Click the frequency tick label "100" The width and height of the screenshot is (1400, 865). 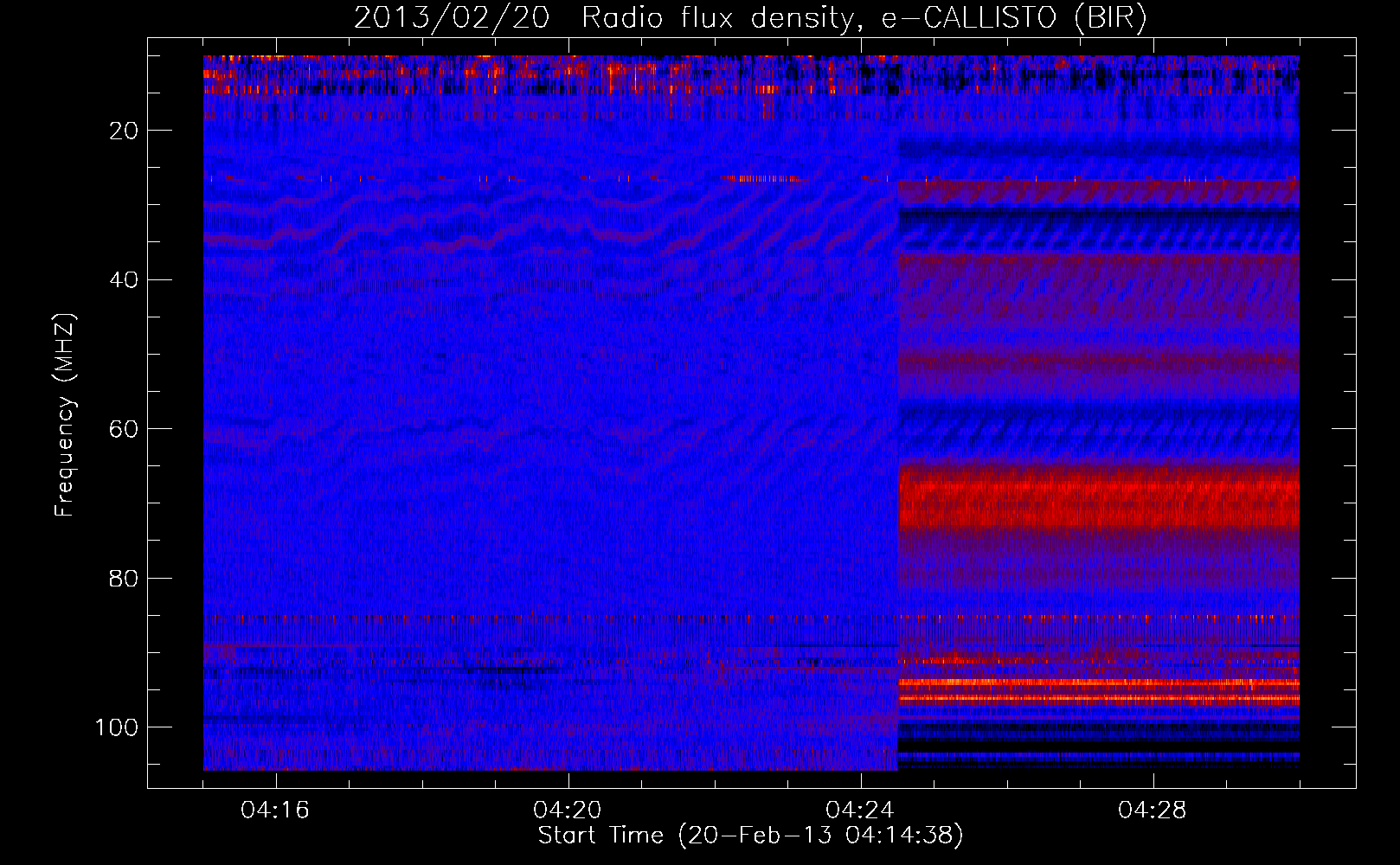(x=117, y=727)
